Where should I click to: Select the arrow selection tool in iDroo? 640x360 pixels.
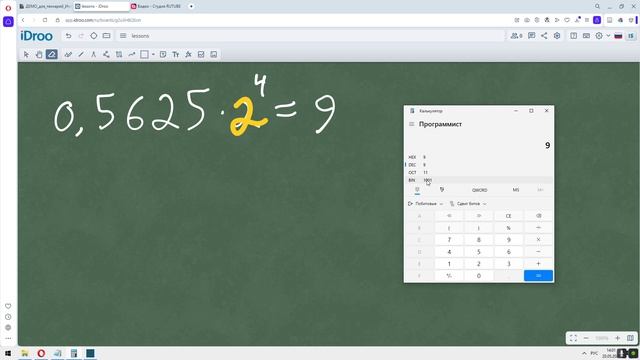pos(26,54)
